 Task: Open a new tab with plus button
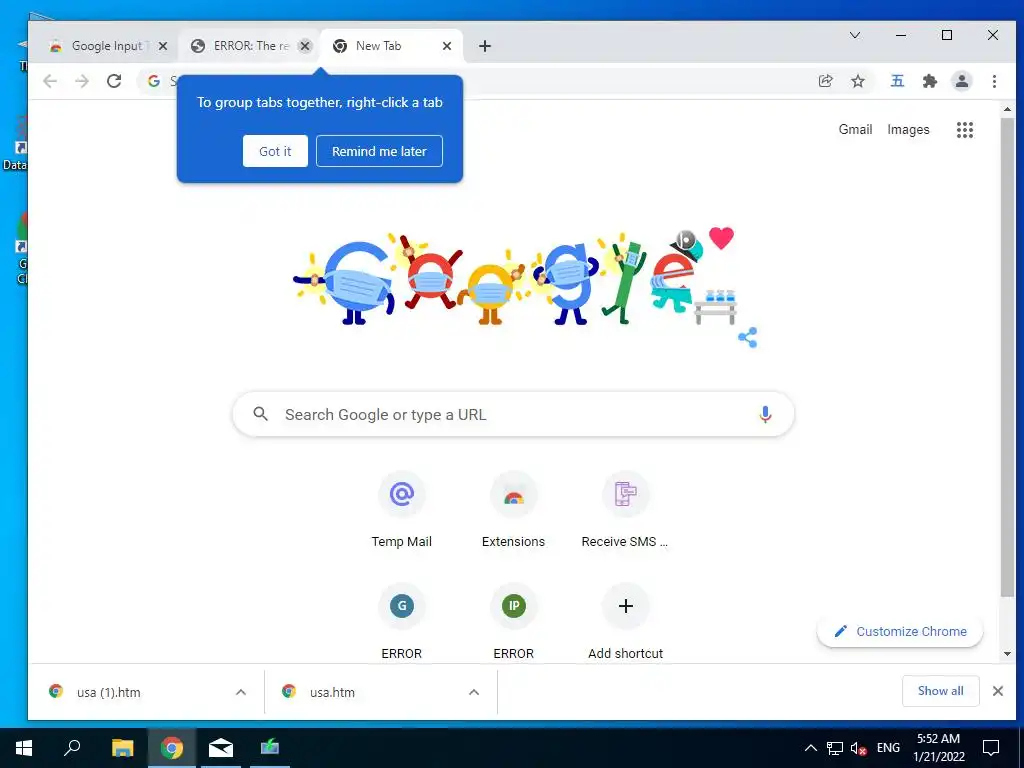coord(485,46)
